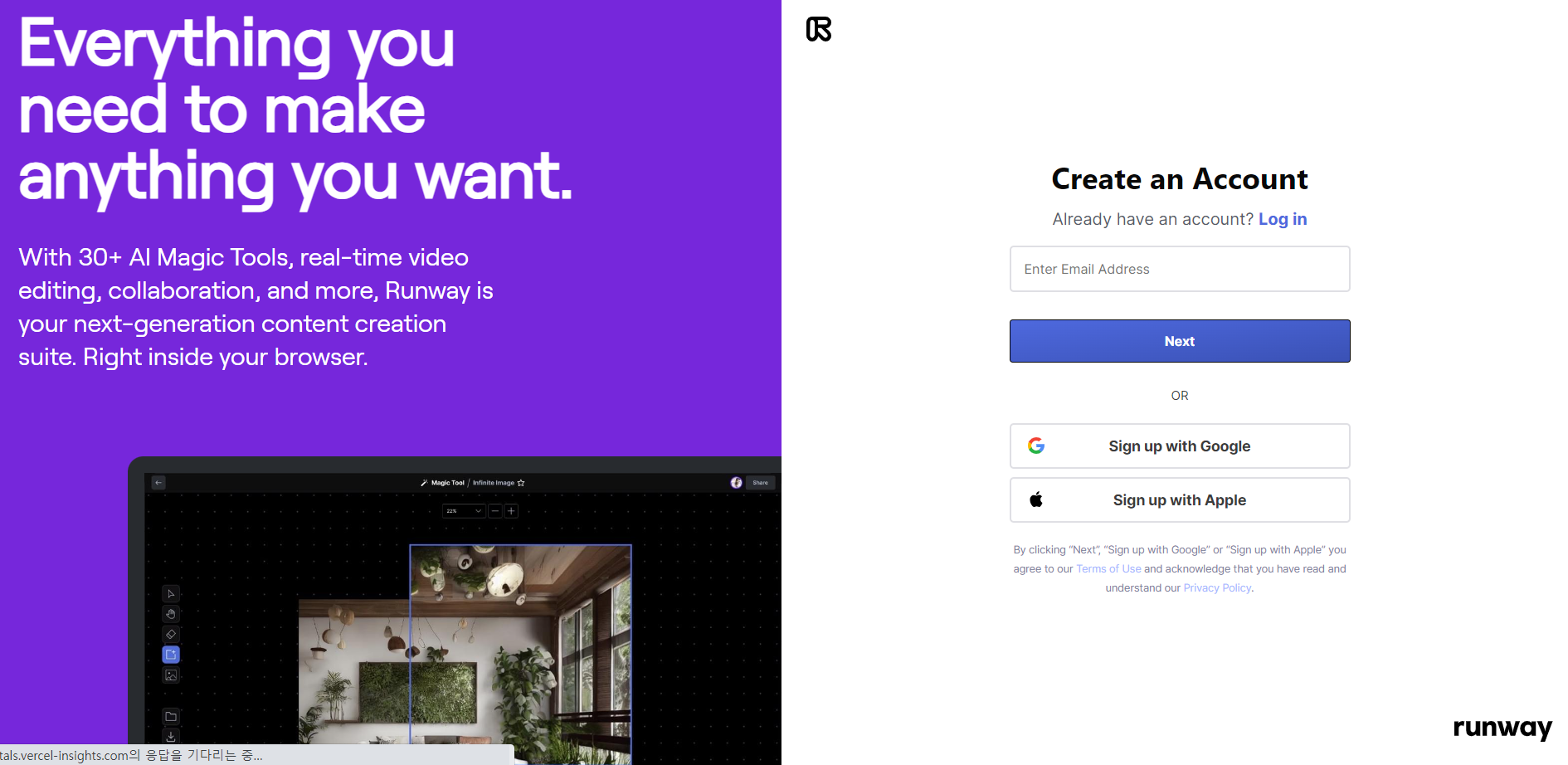Click the star icon next to Infinite Image

[521, 483]
